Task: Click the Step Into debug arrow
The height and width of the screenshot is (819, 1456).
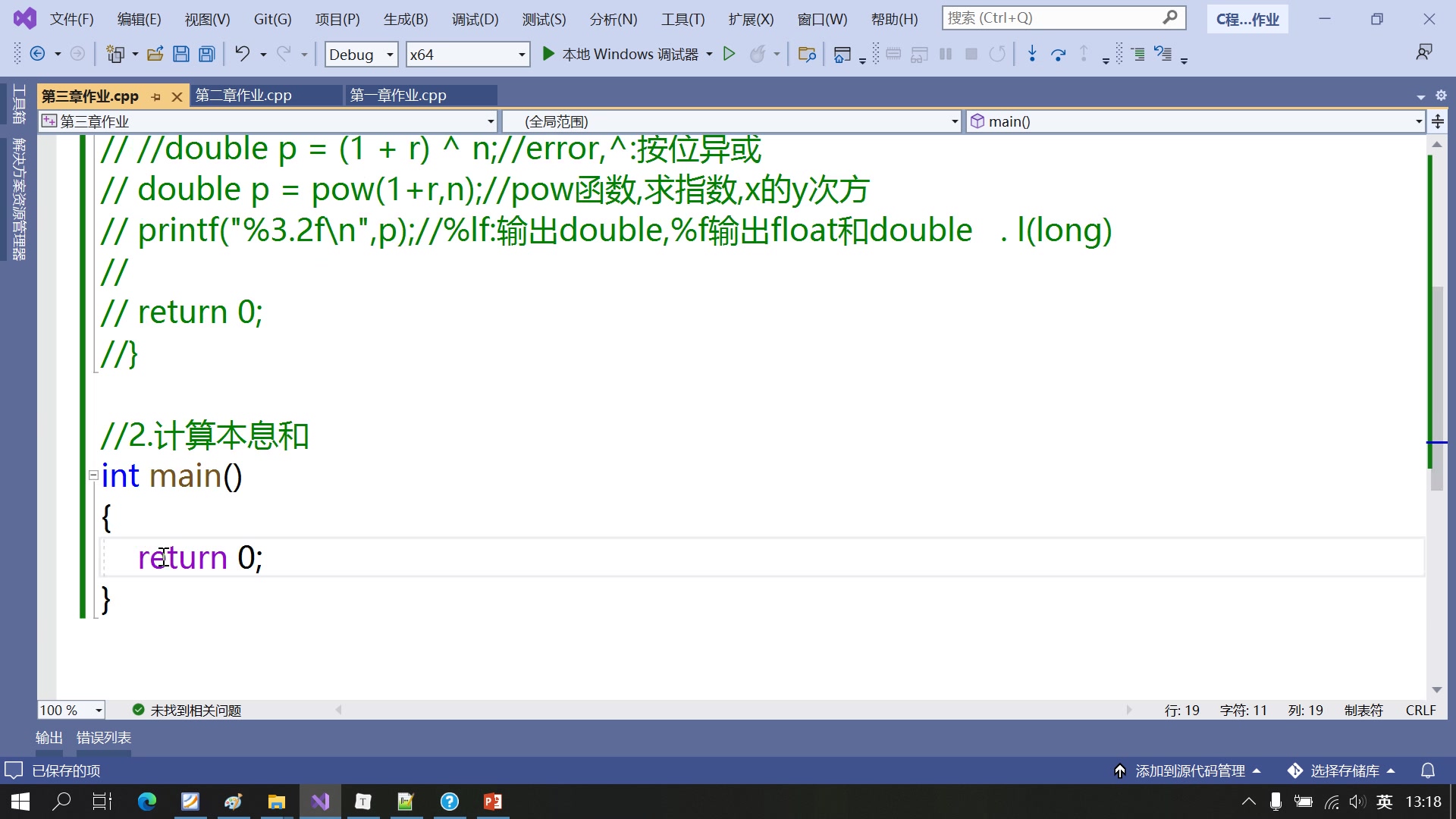Action: click(x=1032, y=54)
